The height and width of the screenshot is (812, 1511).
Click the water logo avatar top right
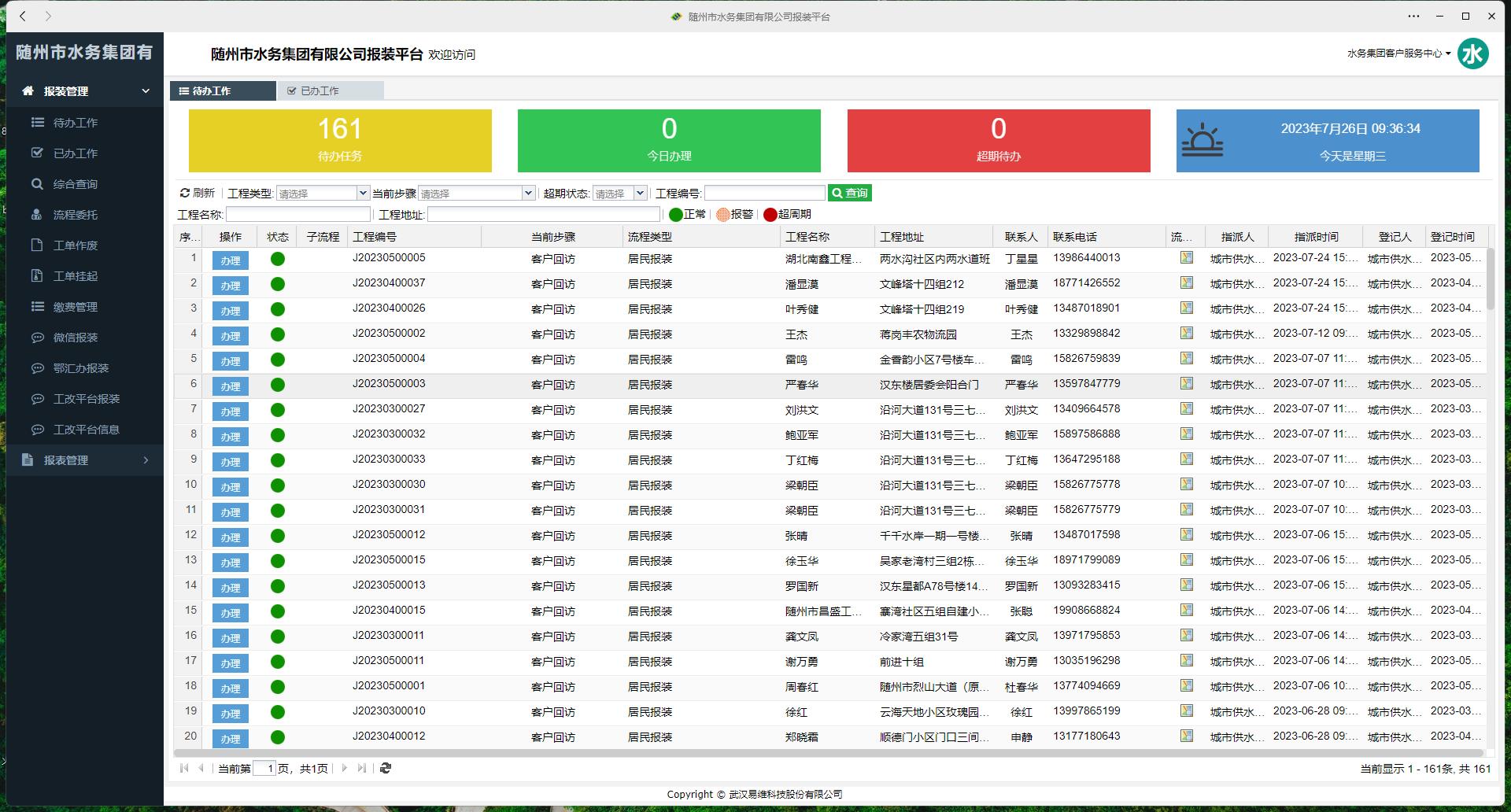pos(1472,54)
